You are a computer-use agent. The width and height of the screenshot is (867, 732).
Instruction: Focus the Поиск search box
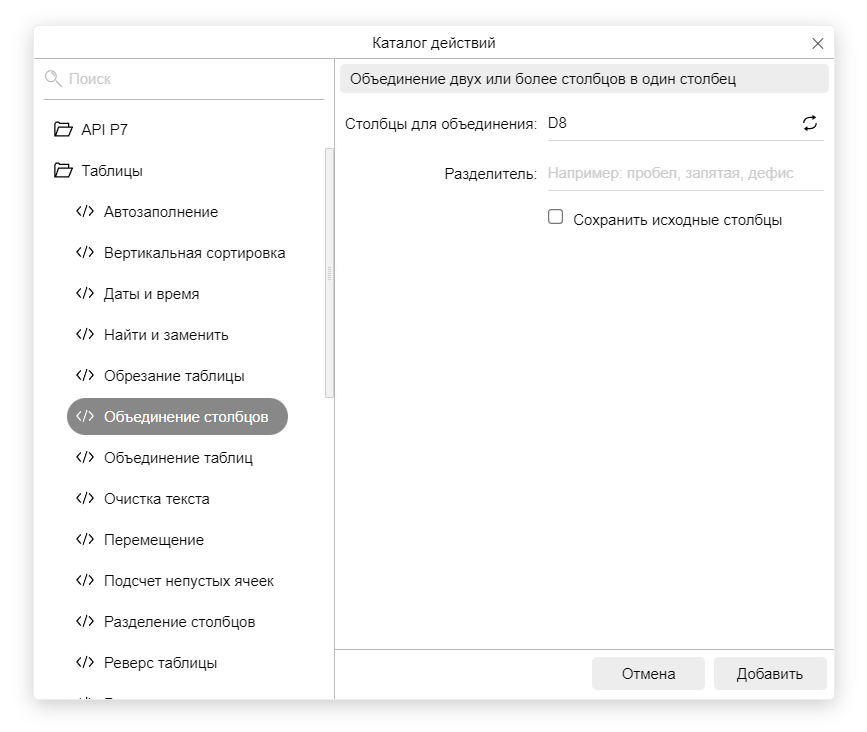click(190, 78)
